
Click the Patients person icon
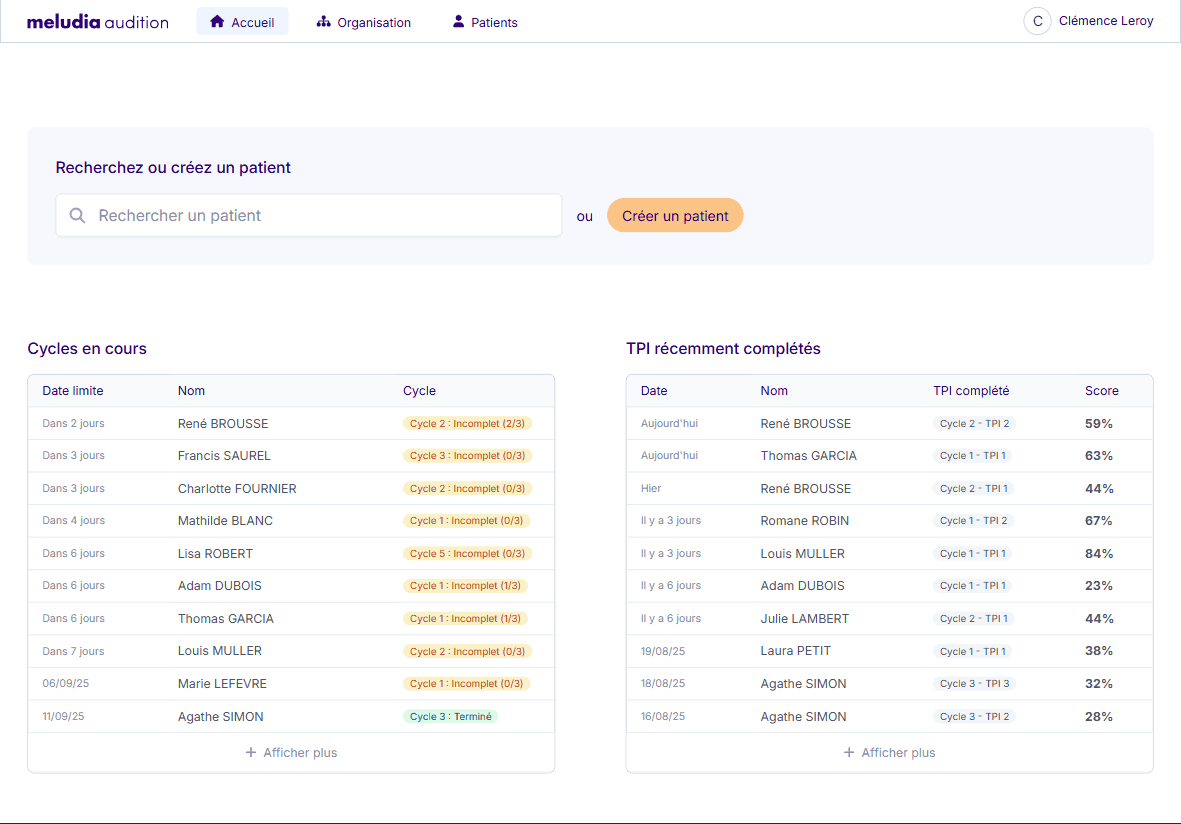click(458, 22)
